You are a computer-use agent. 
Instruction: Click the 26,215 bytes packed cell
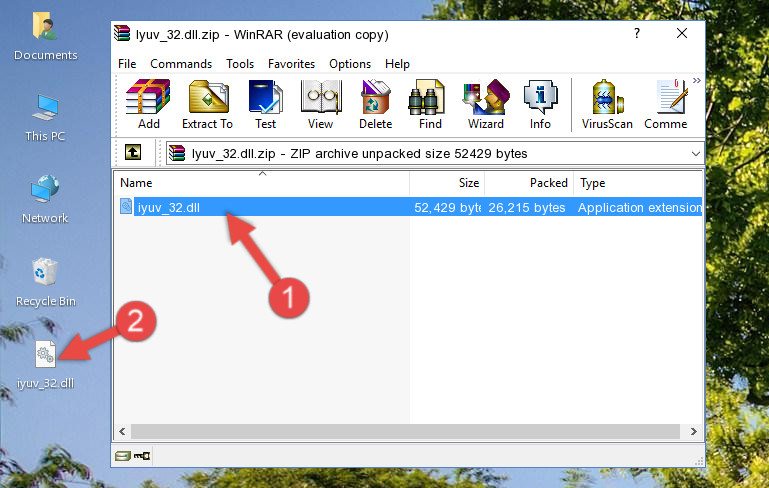(x=527, y=207)
